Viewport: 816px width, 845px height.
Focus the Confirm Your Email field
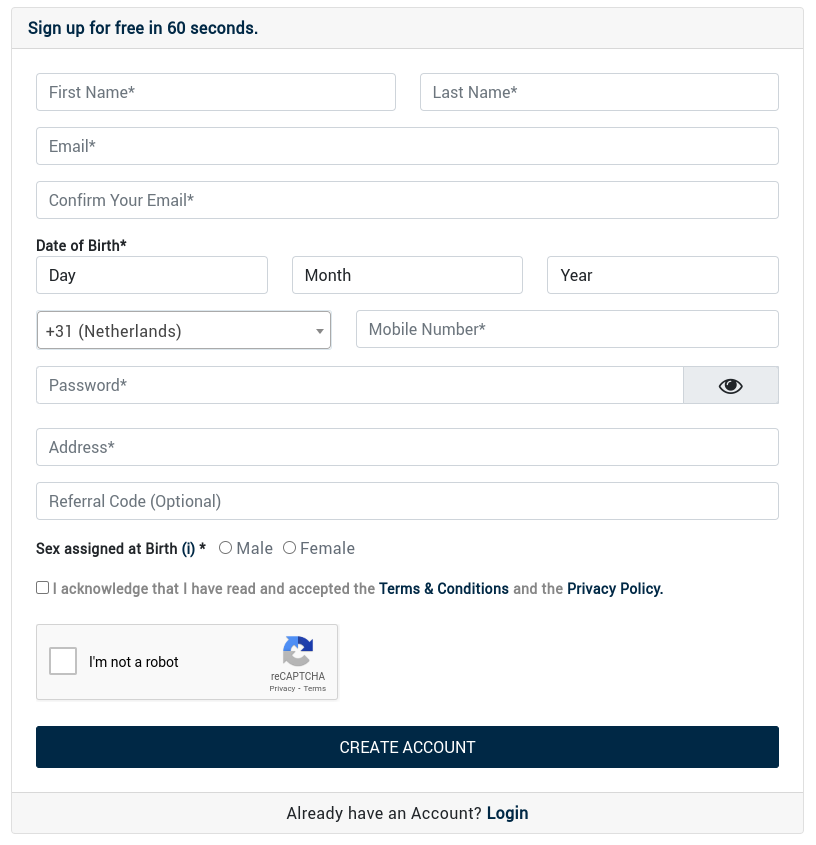pyautogui.click(x=407, y=200)
